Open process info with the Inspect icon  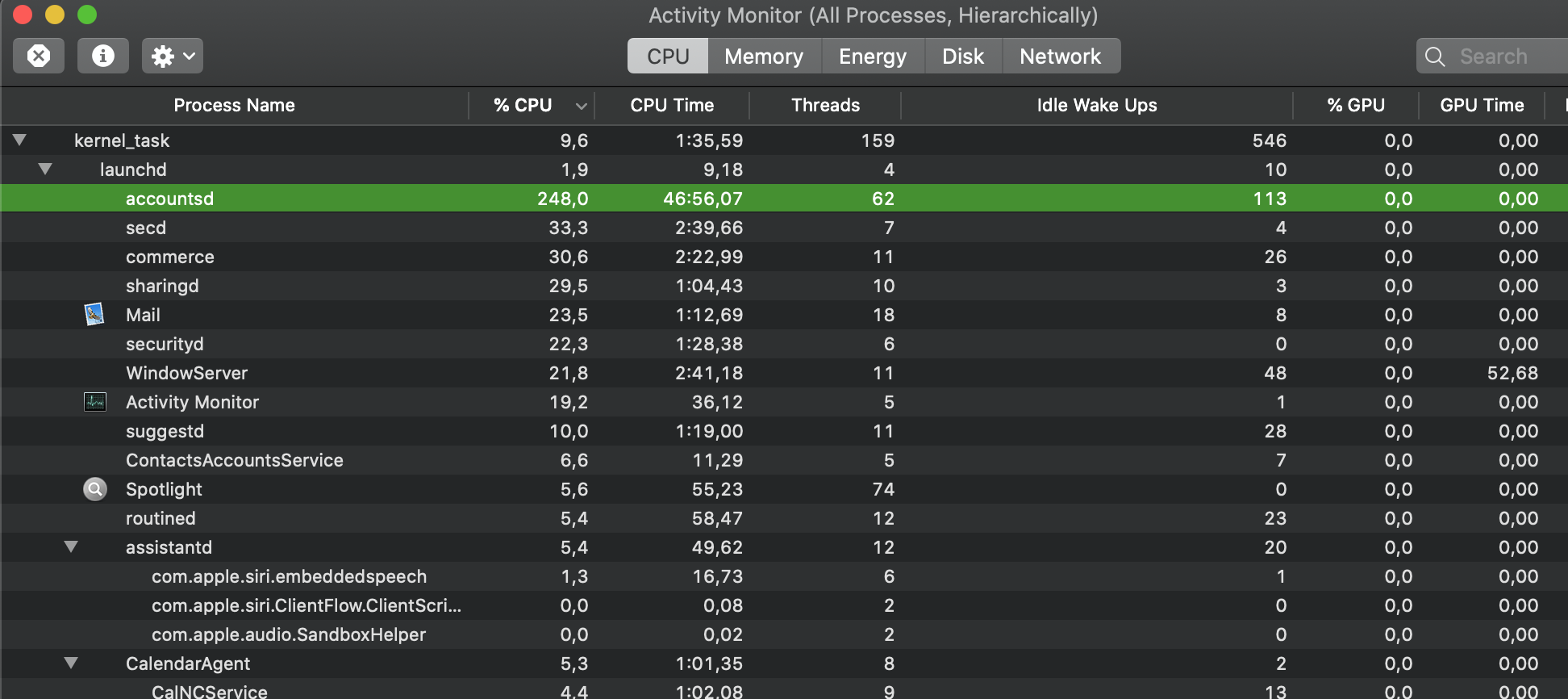(103, 56)
